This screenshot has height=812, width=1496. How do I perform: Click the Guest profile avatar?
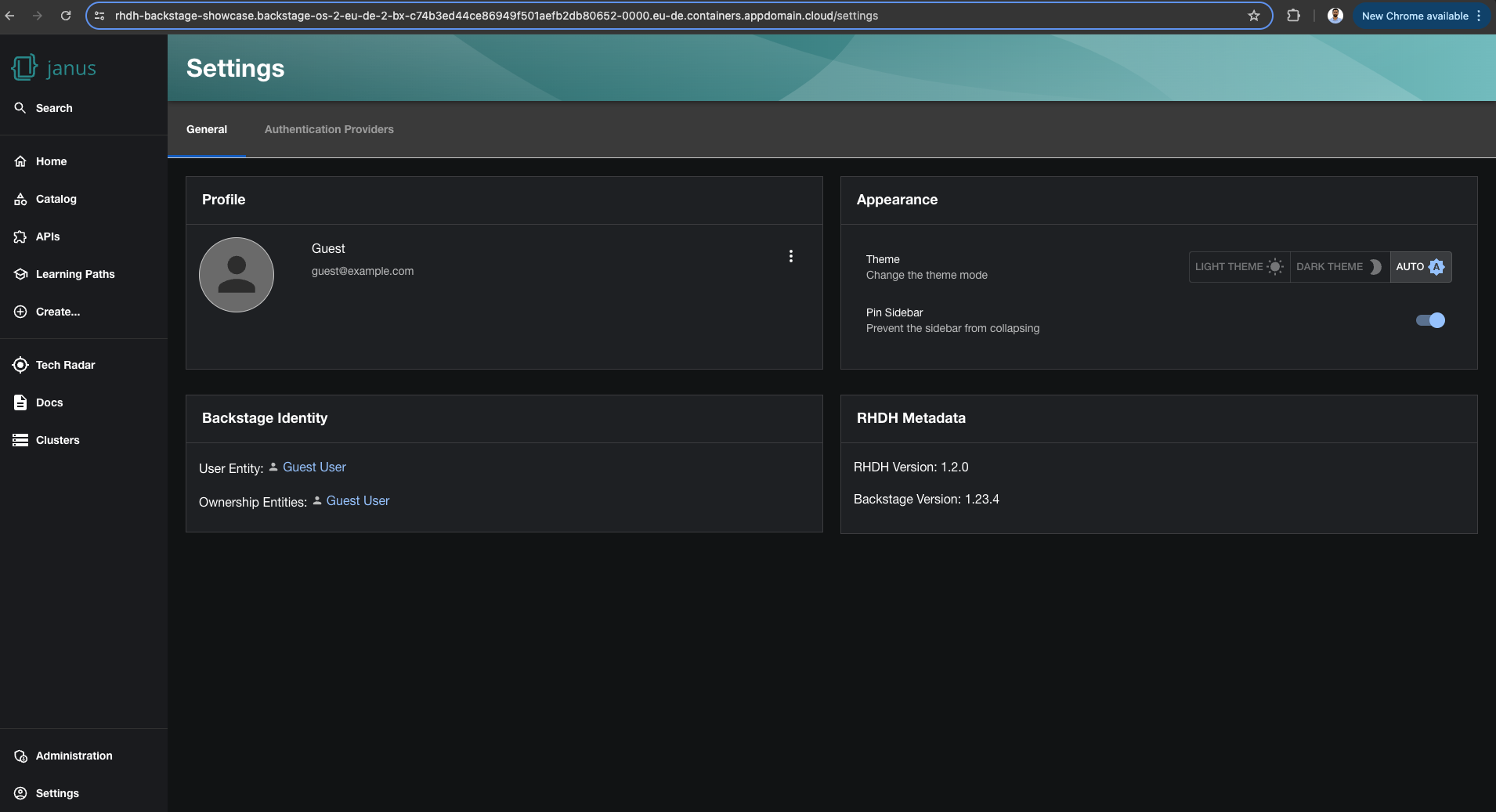point(237,275)
